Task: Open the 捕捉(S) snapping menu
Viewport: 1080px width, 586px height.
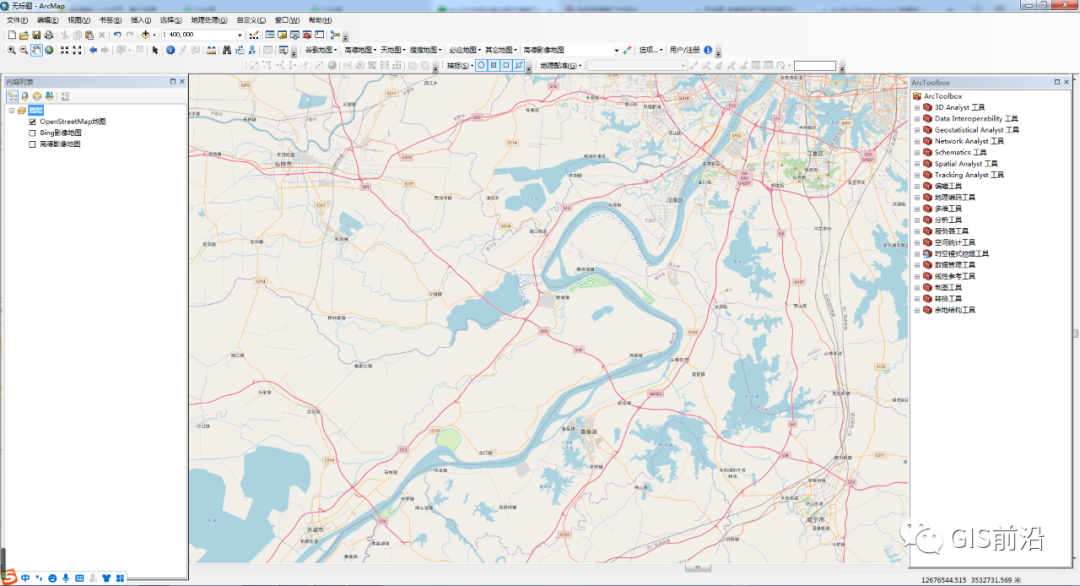Action: tap(459, 65)
